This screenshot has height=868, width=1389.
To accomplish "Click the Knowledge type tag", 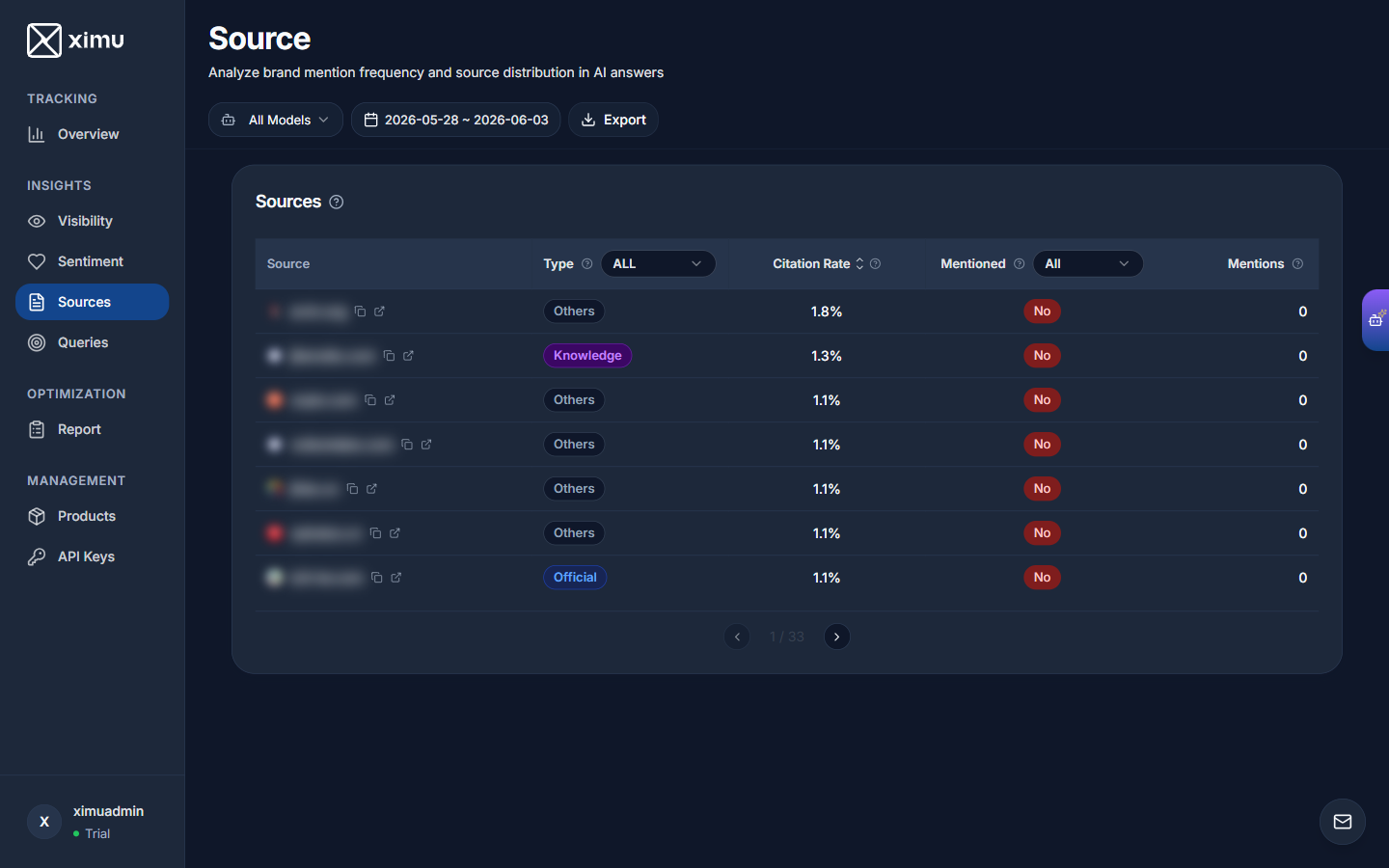I will (x=587, y=356).
